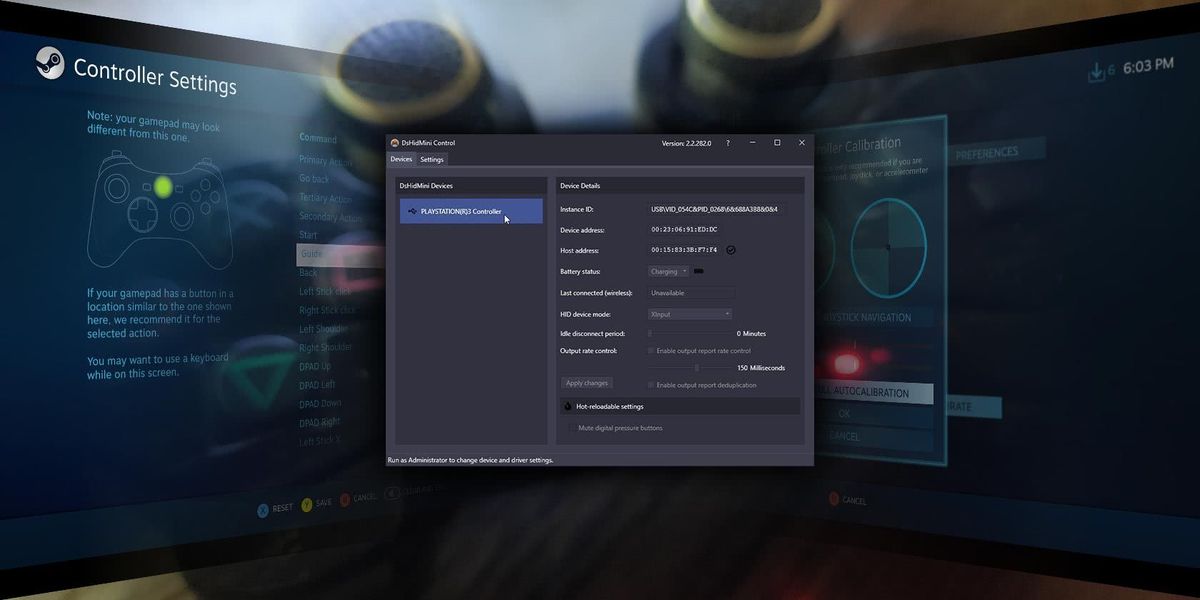
Task: Select Primary Action in Steam command list
Action: click(325, 161)
